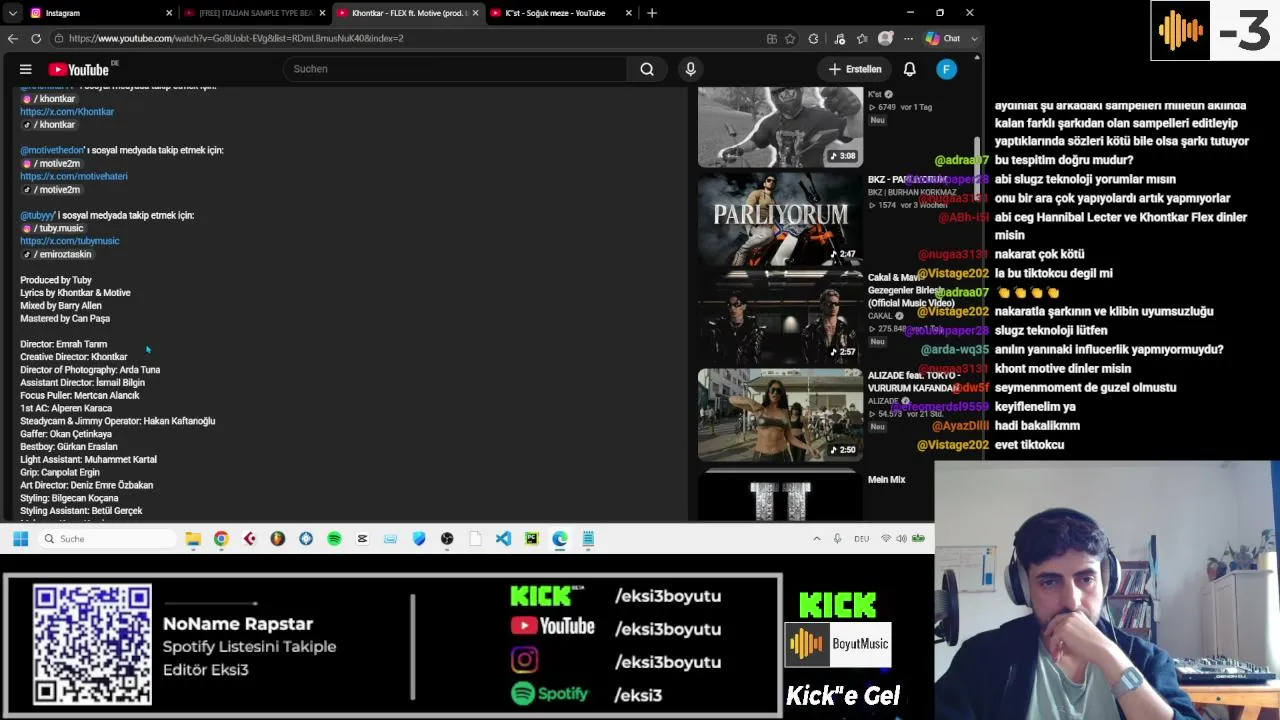Click the YouTube search magnifier button
The image size is (1280, 720).
647,69
